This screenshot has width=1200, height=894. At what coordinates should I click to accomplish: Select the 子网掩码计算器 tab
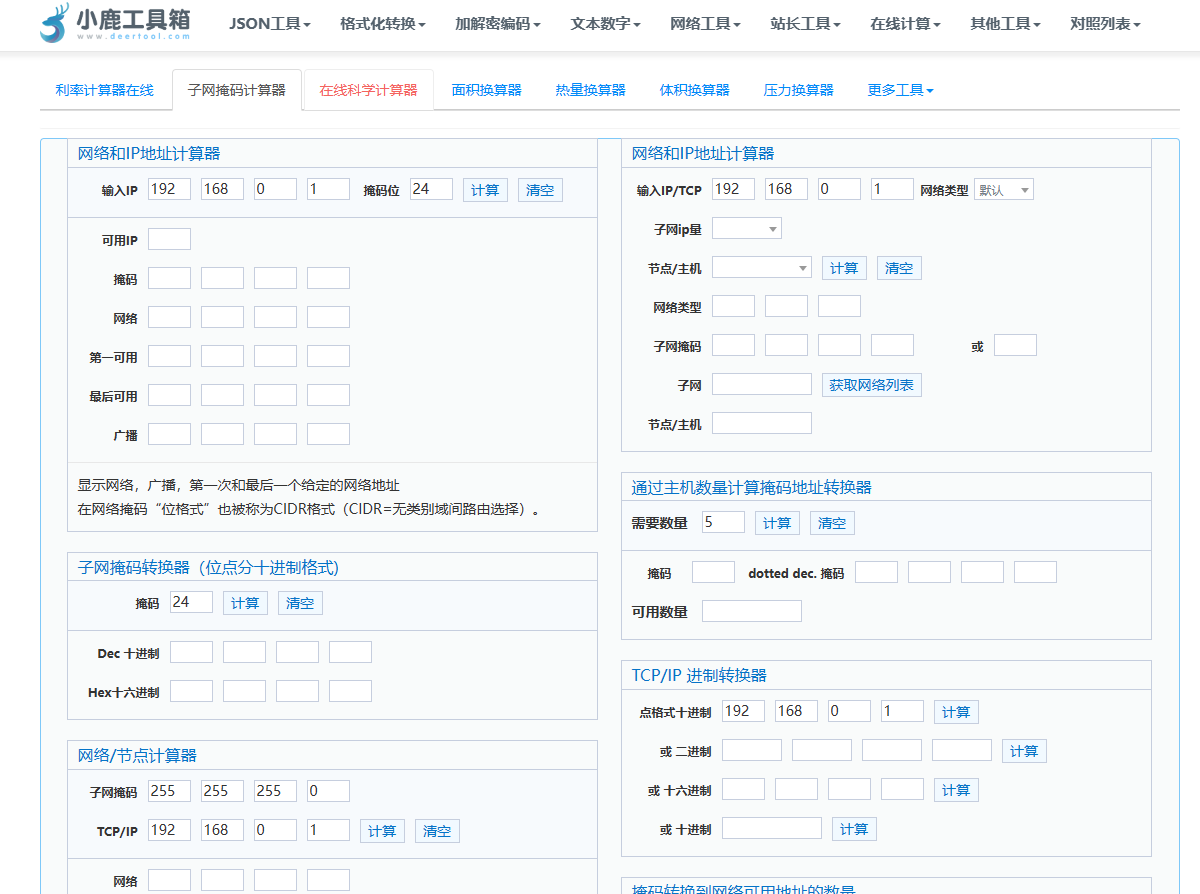(x=237, y=90)
